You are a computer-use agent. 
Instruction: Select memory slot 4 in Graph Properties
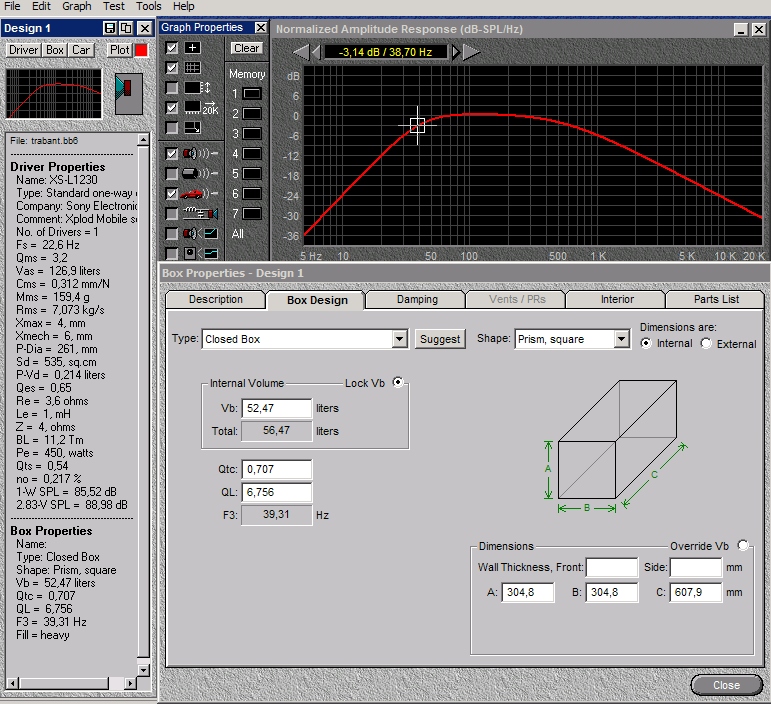click(x=251, y=154)
